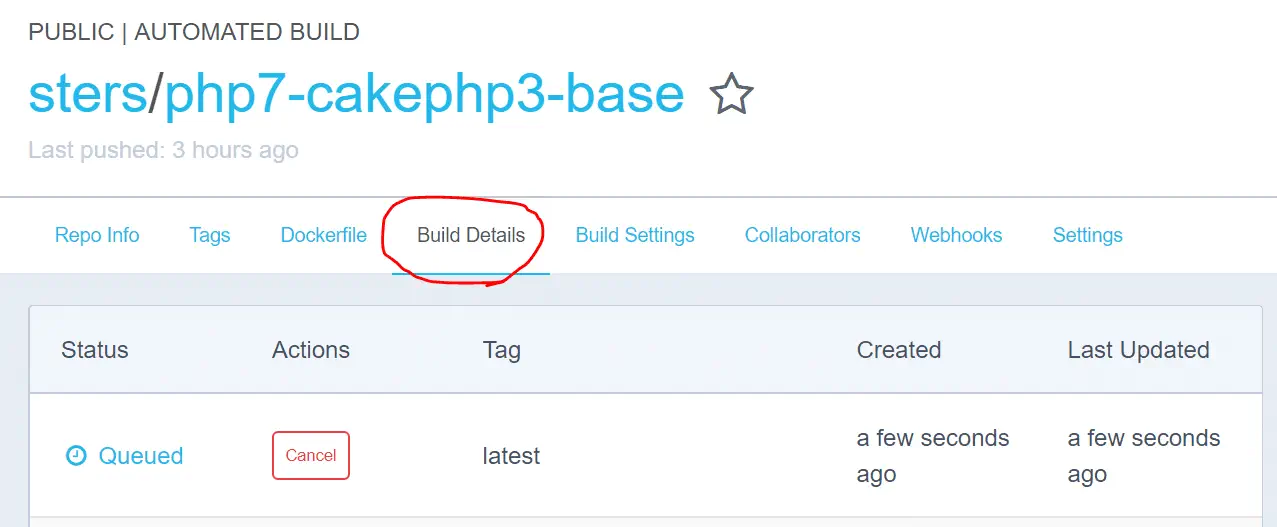1277x527 pixels.
Task: Star the php7-cakephp3-base repository
Action: pyautogui.click(x=731, y=95)
